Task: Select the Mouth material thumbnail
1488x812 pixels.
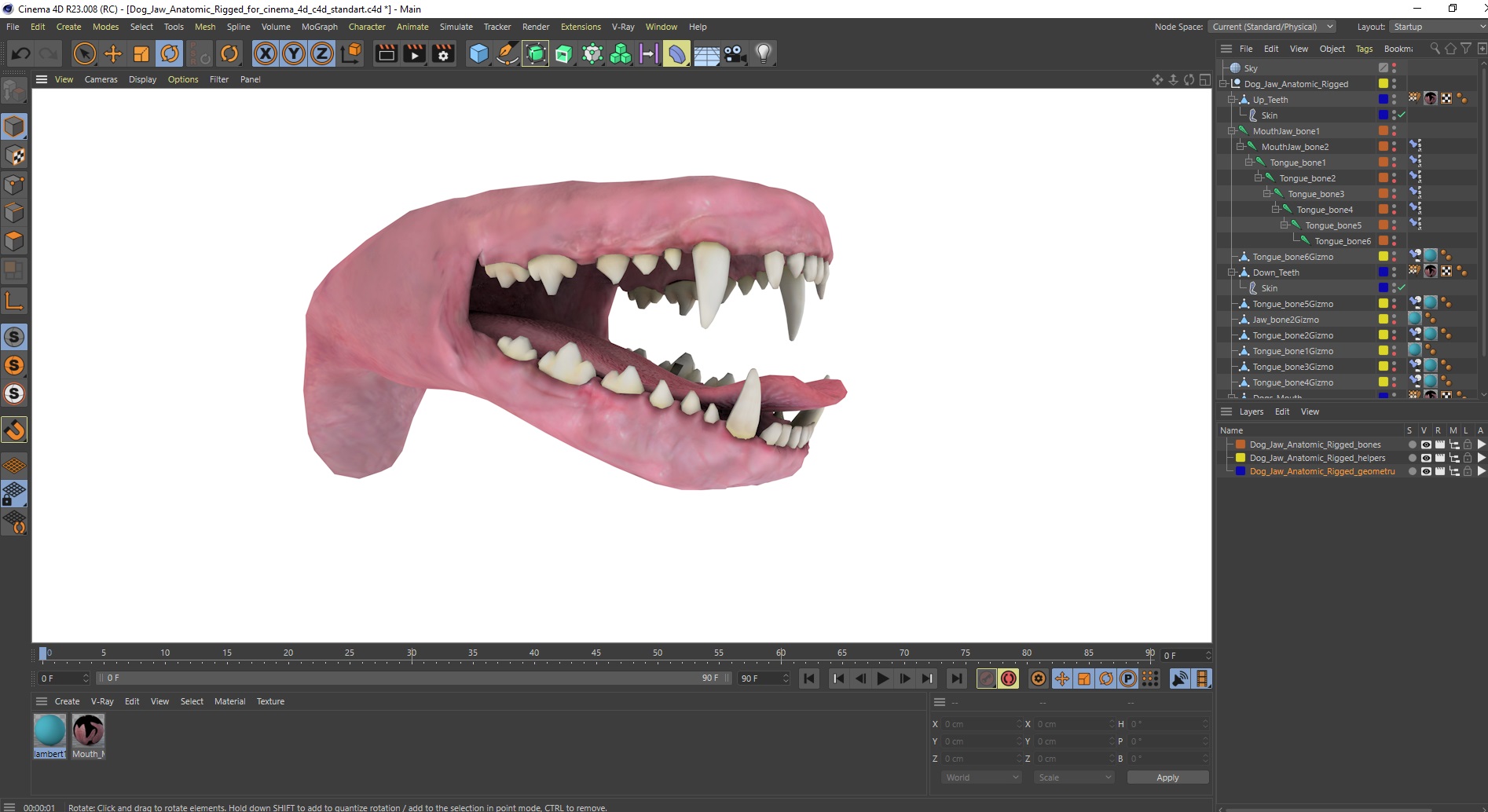Action: (88, 730)
